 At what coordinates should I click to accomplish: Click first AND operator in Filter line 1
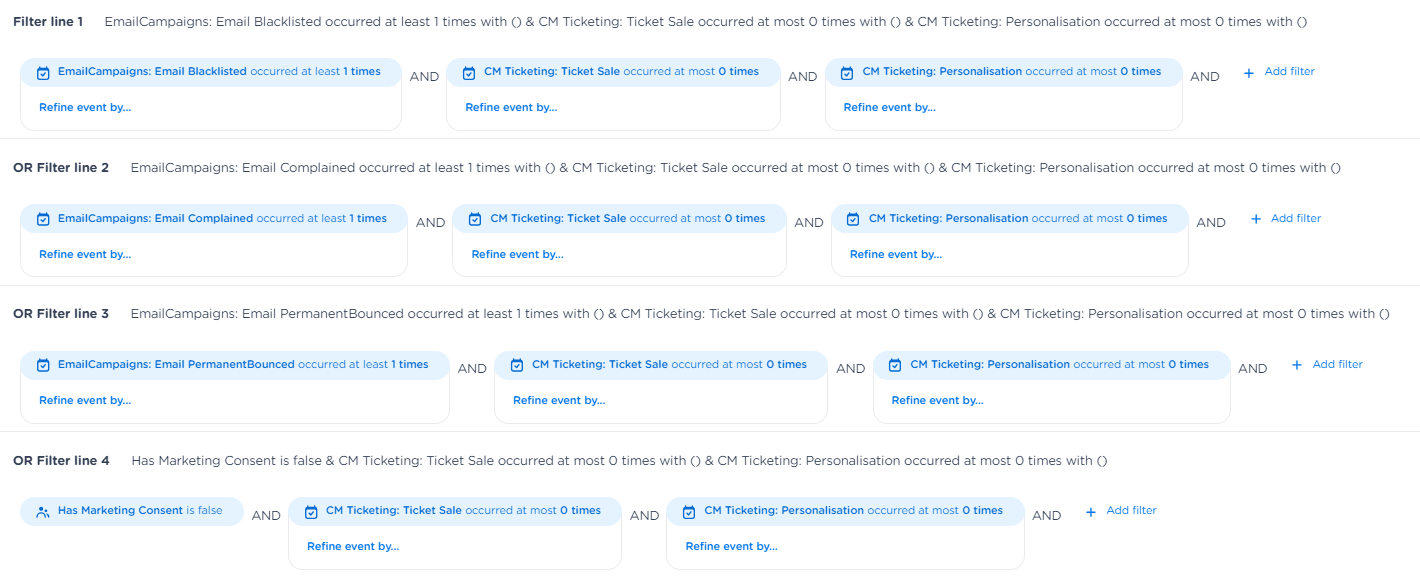tap(424, 76)
